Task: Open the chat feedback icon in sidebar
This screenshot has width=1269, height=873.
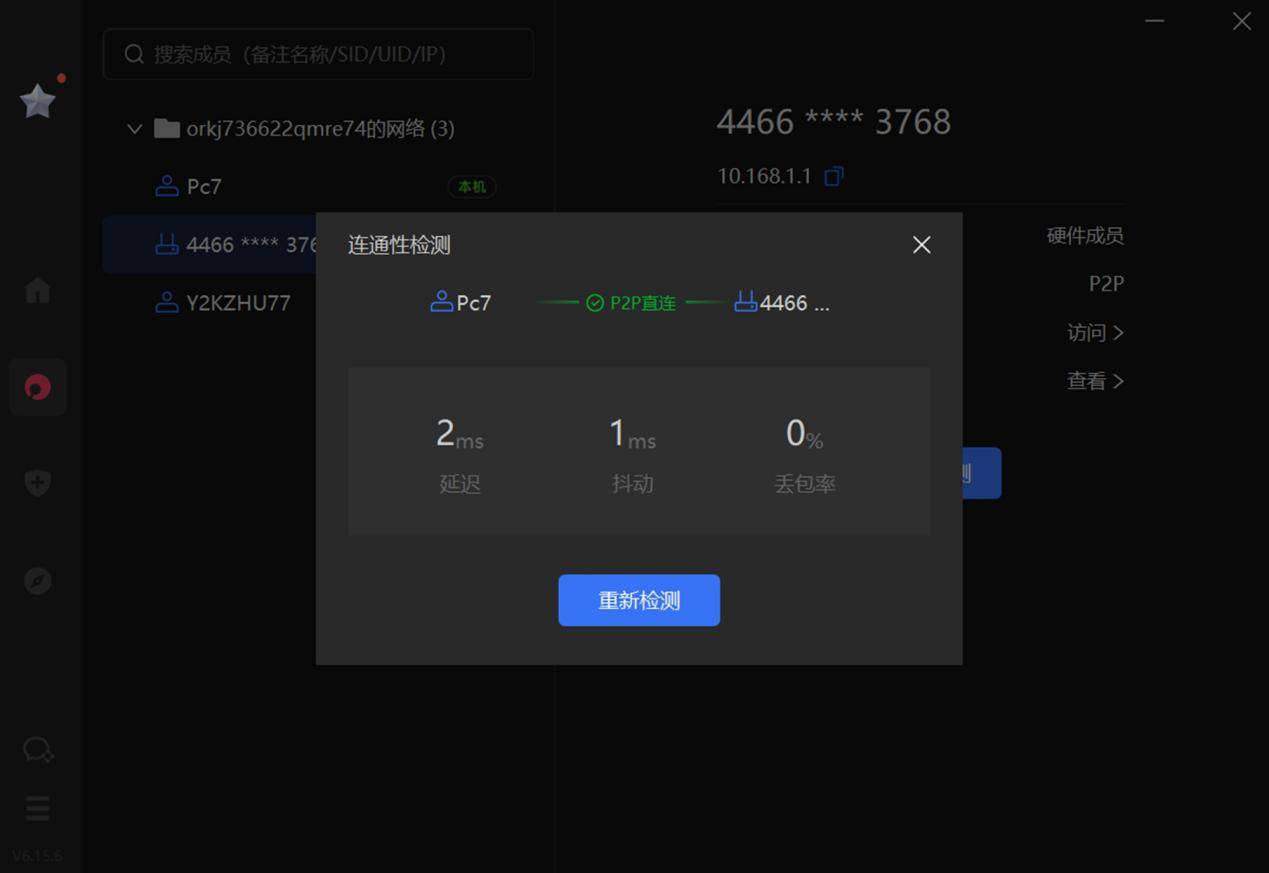Action: (x=38, y=750)
